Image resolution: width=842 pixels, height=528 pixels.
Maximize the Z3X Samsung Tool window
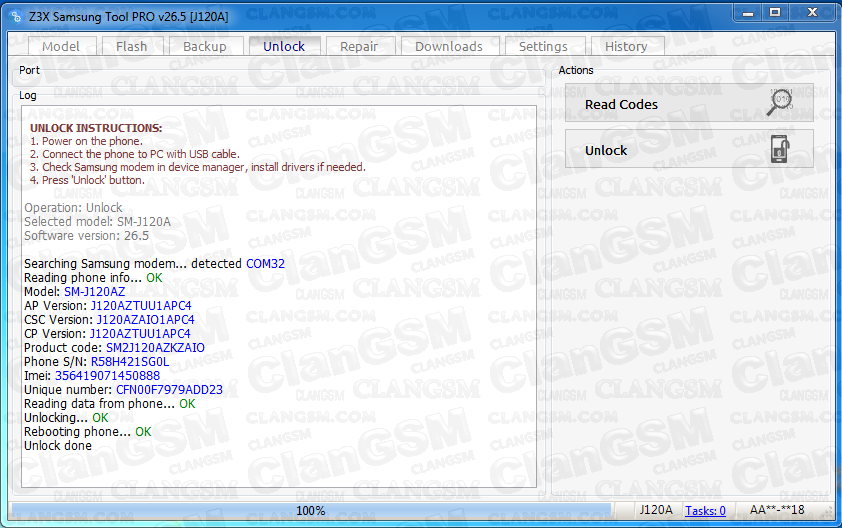click(775, 12)
